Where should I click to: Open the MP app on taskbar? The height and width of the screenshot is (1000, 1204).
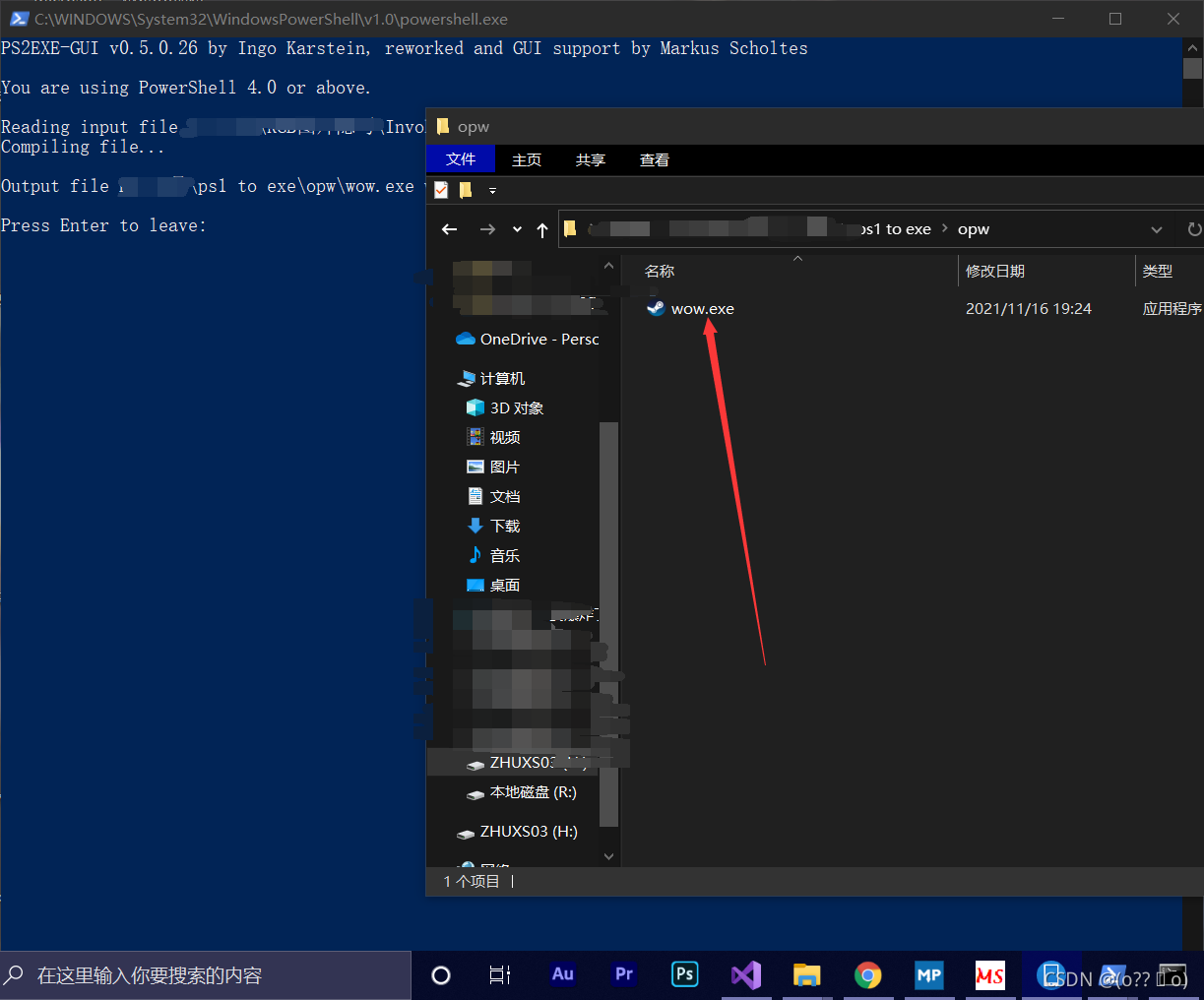(928, 974)
